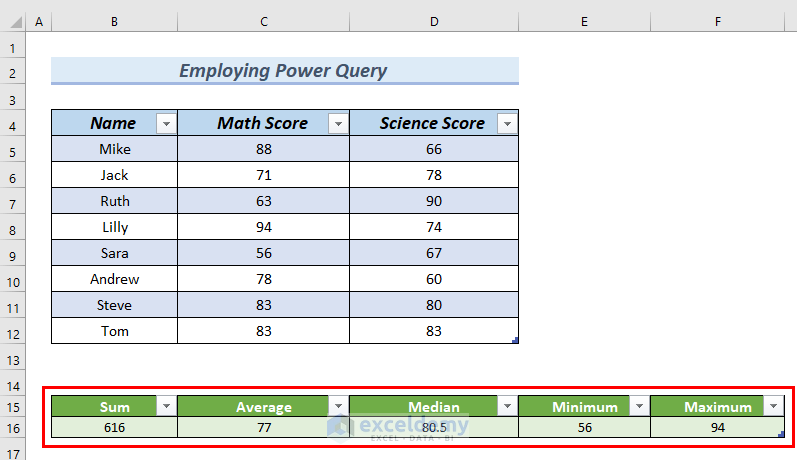The width and height of the screenshot is (797, 460).
Task: Open the Math Score filter dropdown
Action: point(339,124)
